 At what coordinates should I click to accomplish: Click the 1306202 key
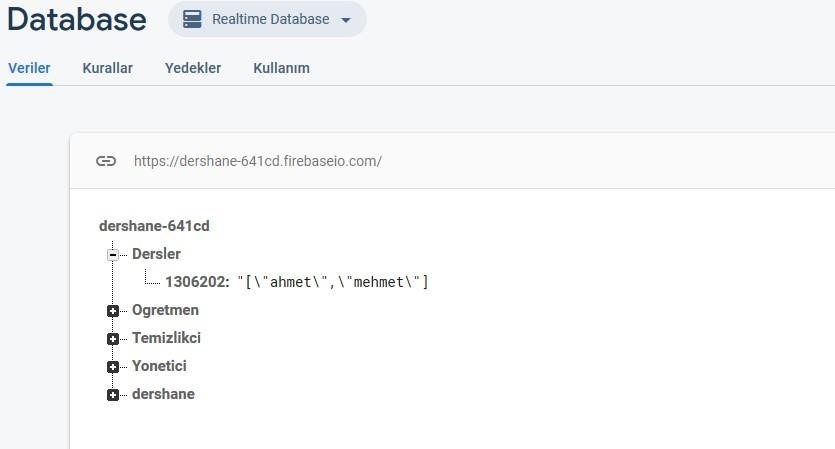195,282
